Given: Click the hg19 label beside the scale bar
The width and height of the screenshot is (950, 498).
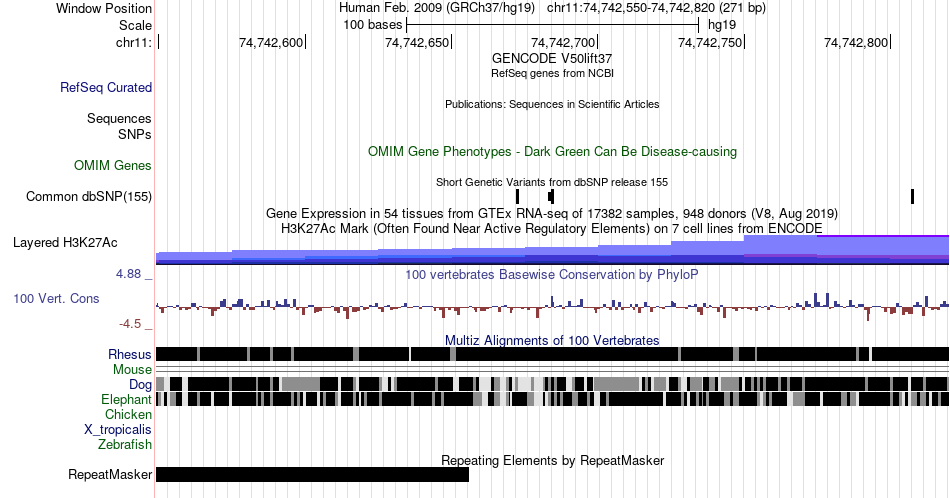Looking at the screenshot, I should pyautogui.click(x=722, y=25).
